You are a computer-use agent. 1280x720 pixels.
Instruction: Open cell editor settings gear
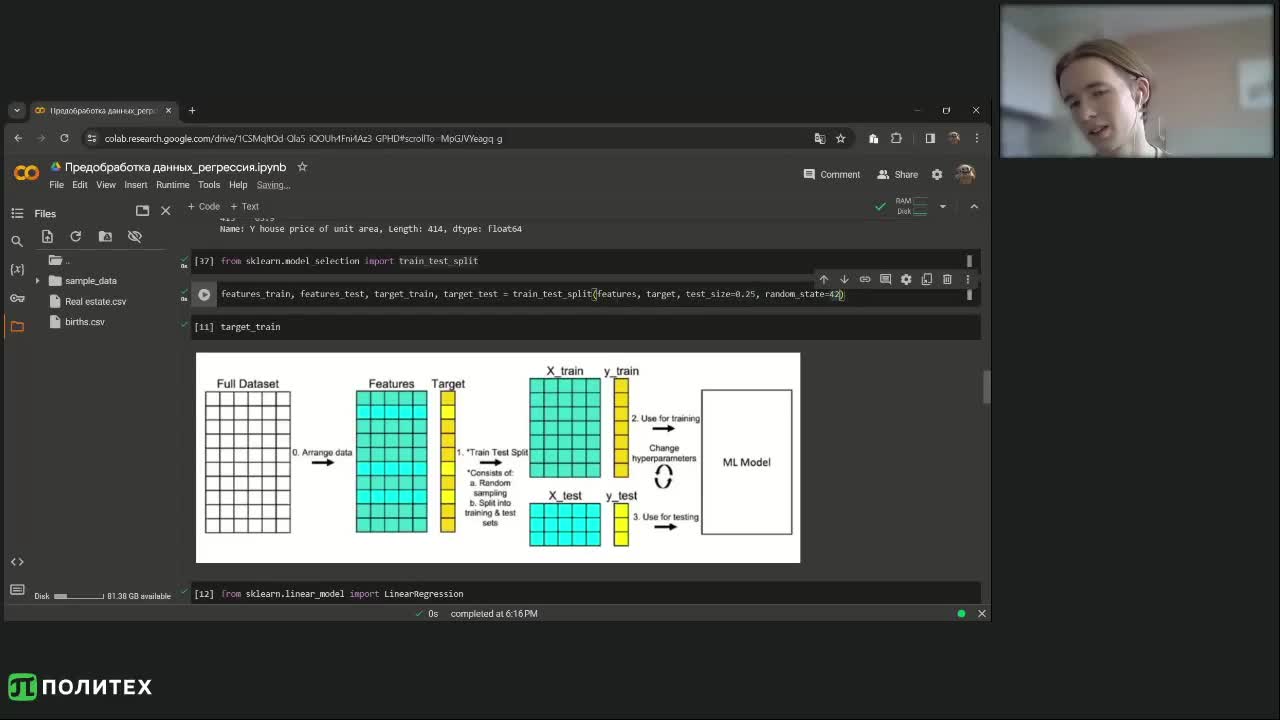pyautogui.click(x=906, y=279)
